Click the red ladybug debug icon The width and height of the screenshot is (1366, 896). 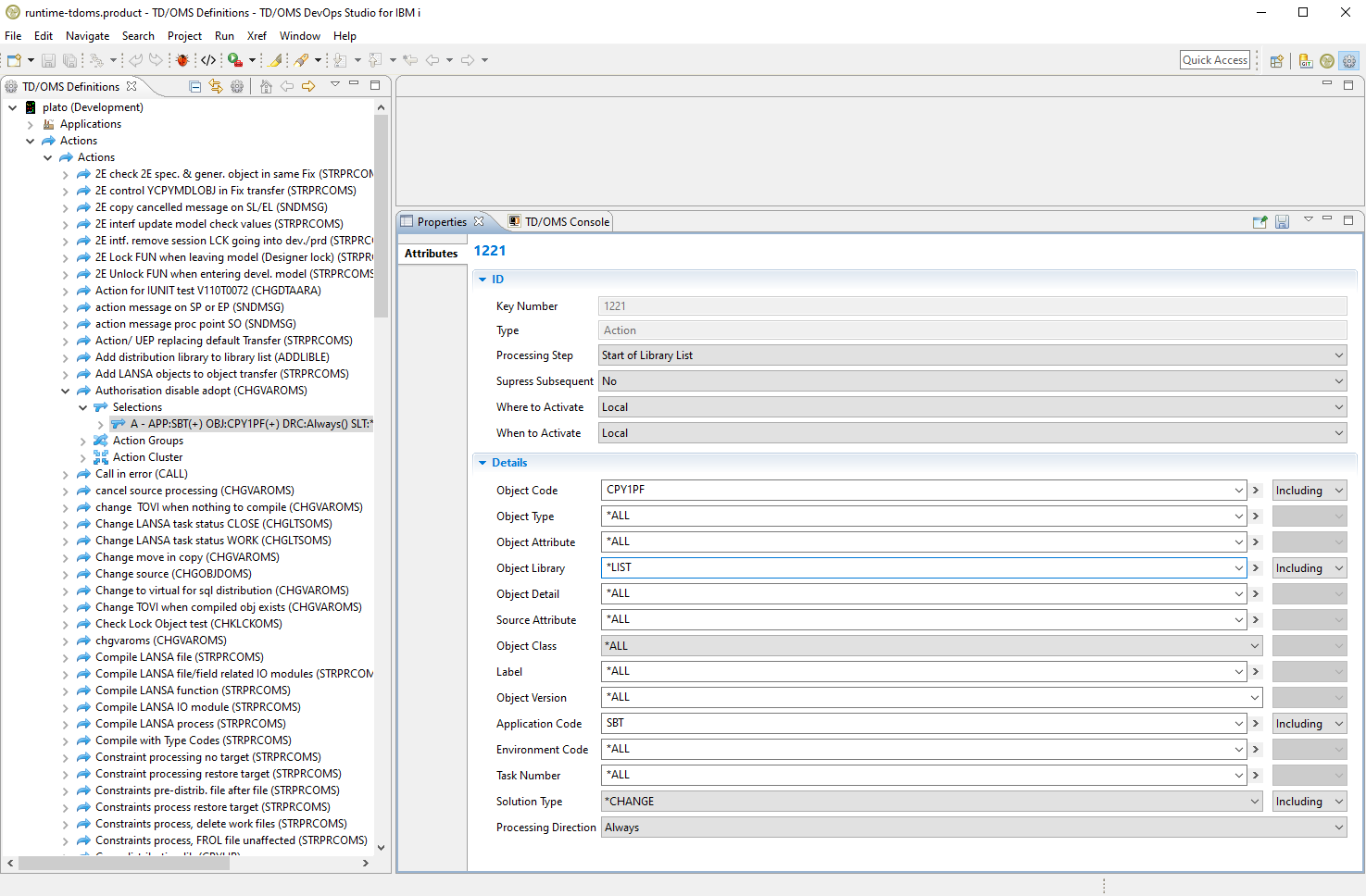182,60
